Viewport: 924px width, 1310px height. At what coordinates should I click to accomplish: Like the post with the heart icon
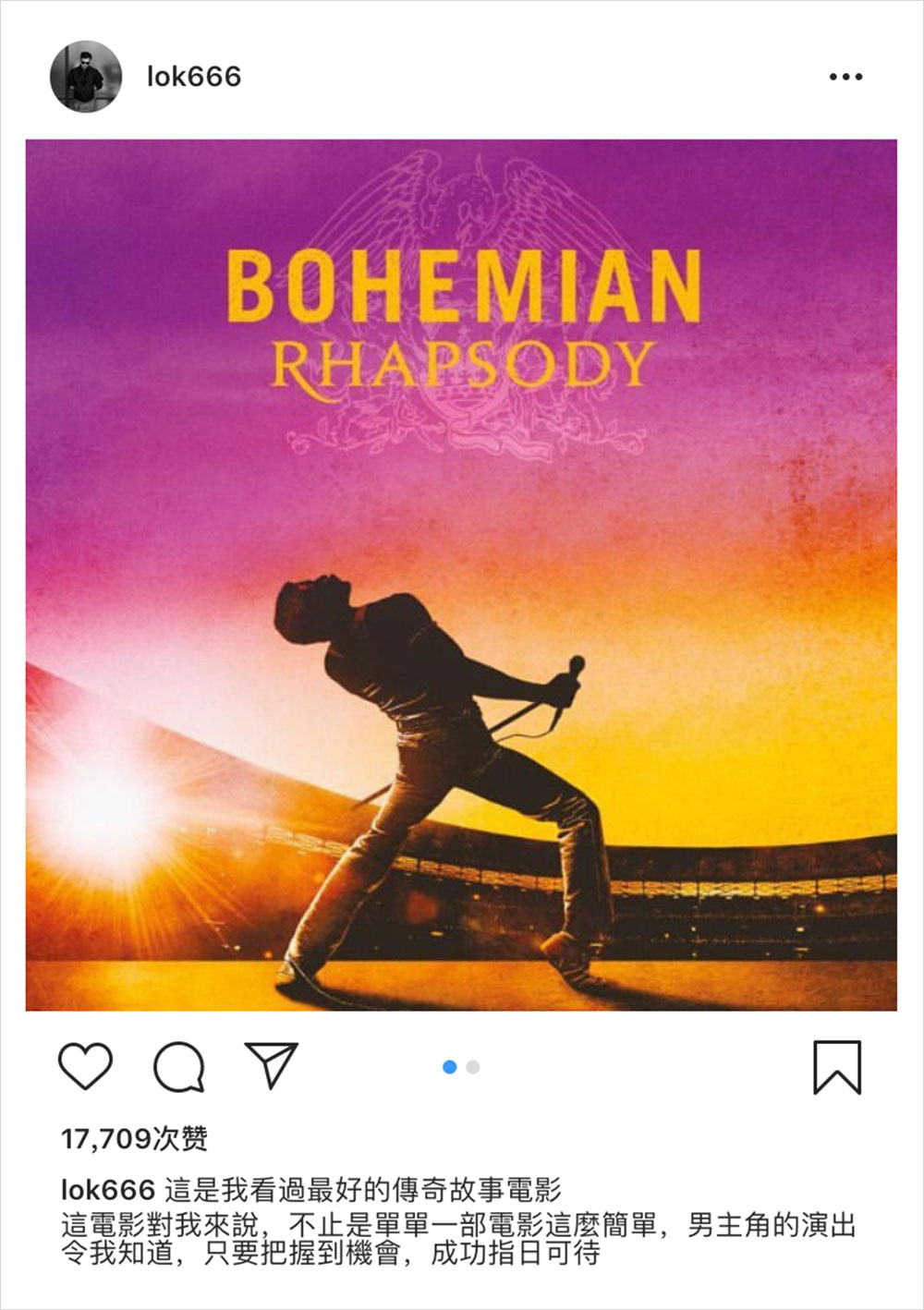pyautogui.click(x=85, y=1066)
